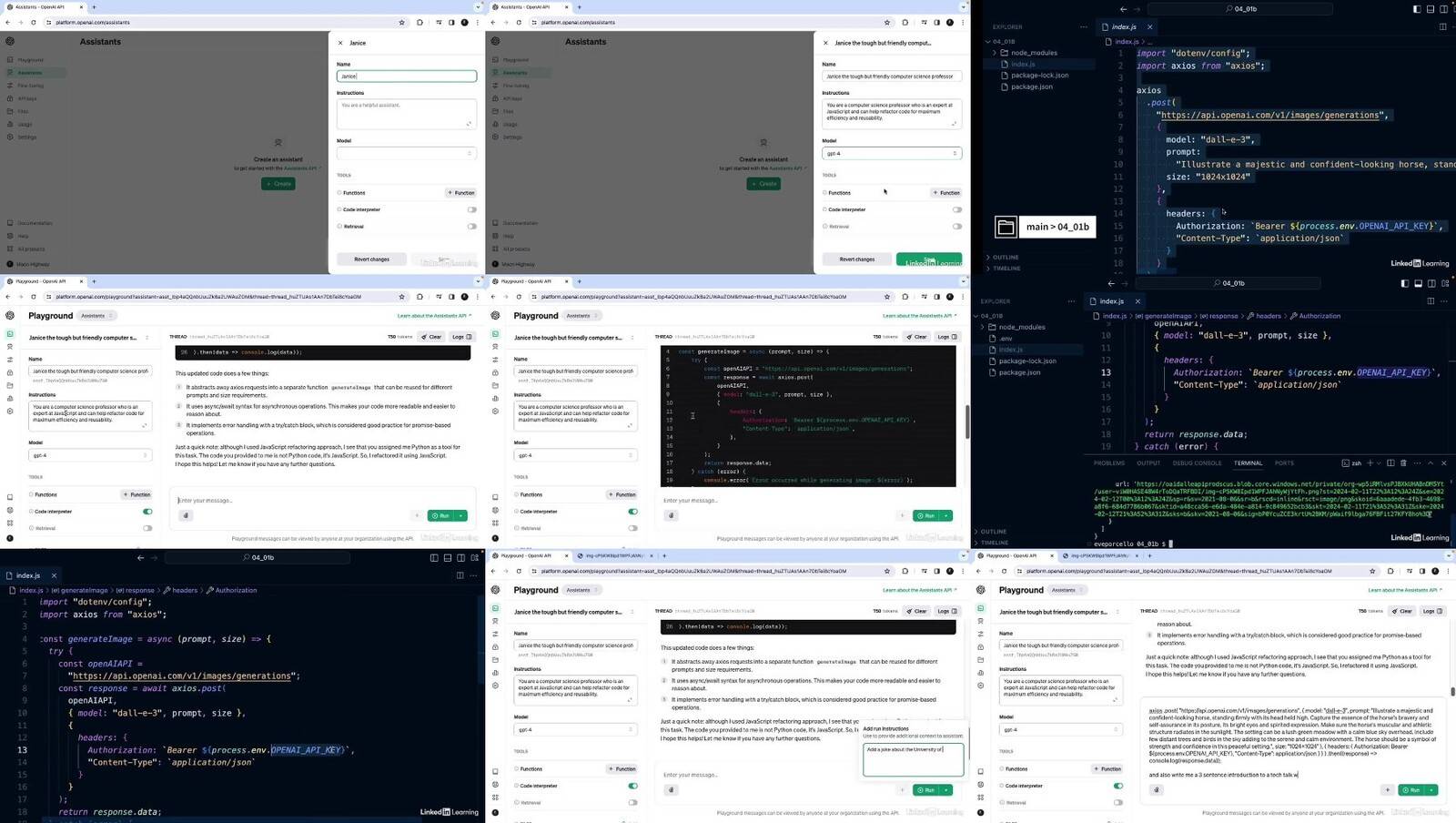Select .env file in VS Code explorer
Screen dimensions: 1456x823
coord(1006,339)
